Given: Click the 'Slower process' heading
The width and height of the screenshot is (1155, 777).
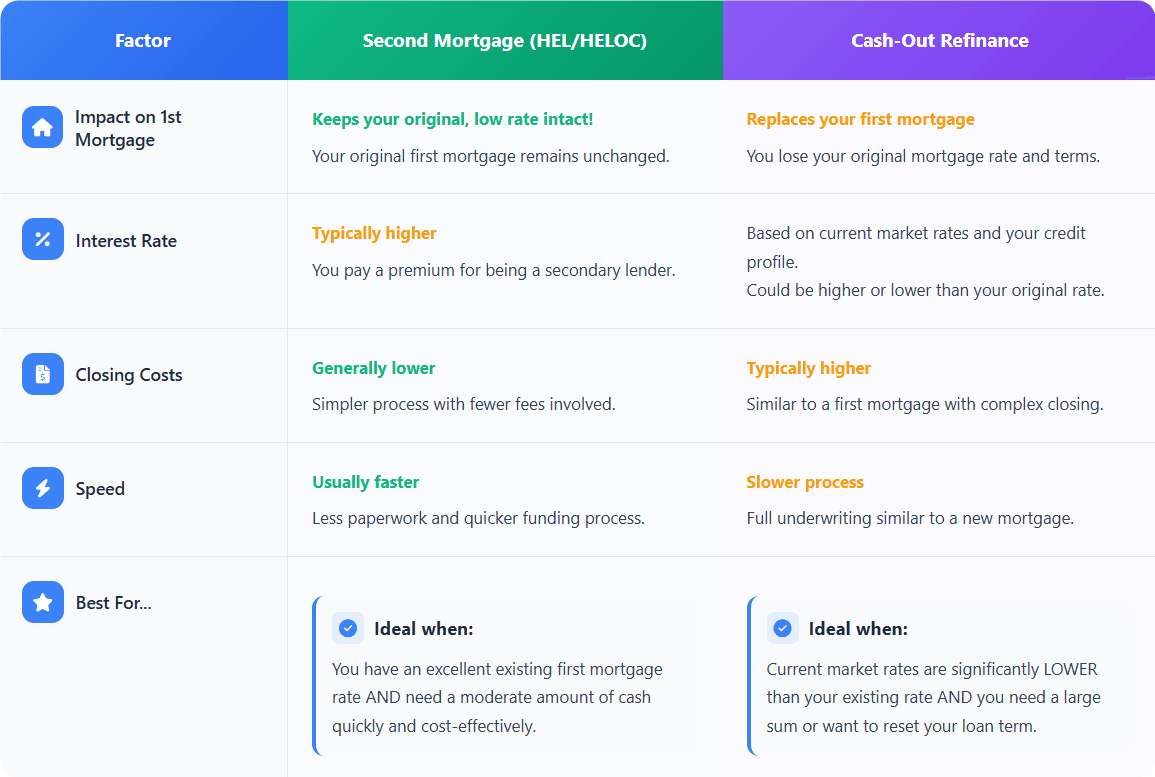Looking at the screenshot, I should click(x=805, y=482).
